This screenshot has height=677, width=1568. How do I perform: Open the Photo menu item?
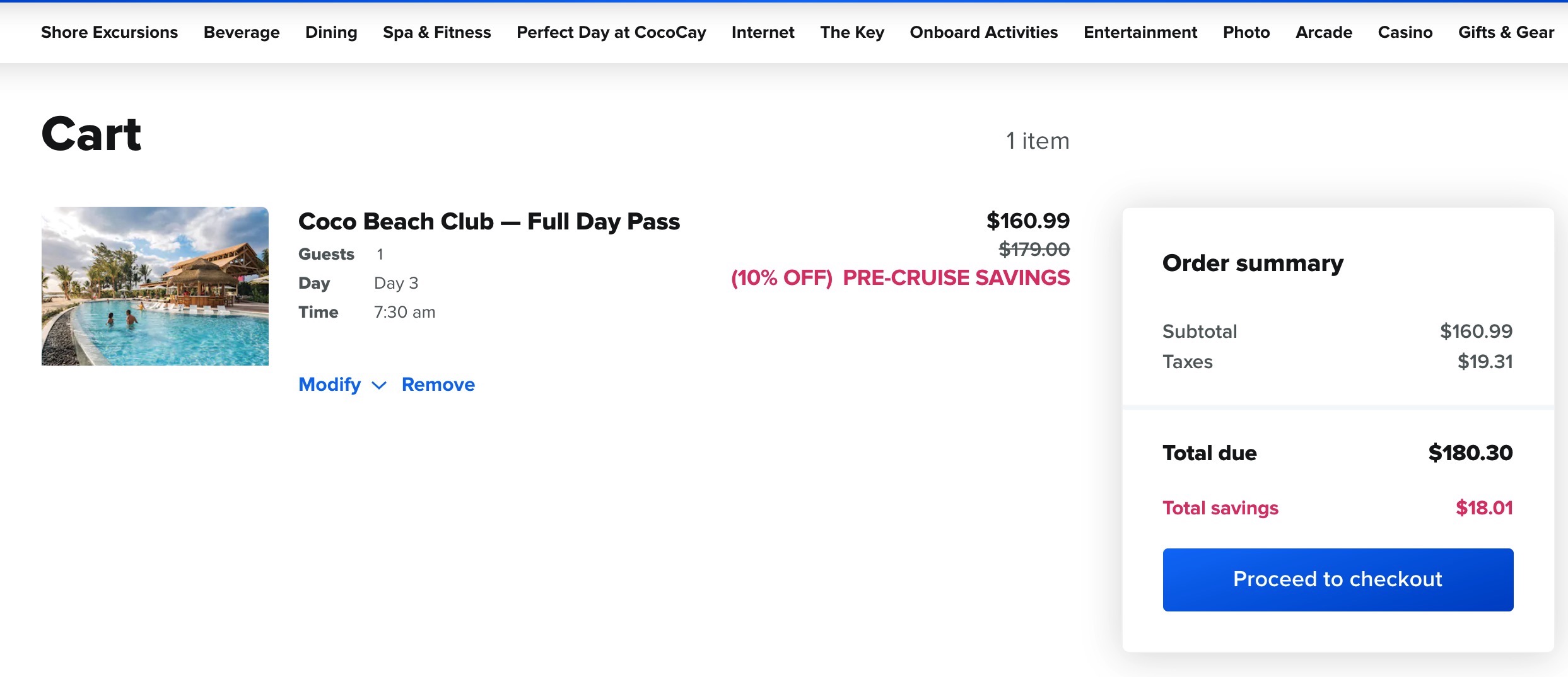(x=1246, y=32)
